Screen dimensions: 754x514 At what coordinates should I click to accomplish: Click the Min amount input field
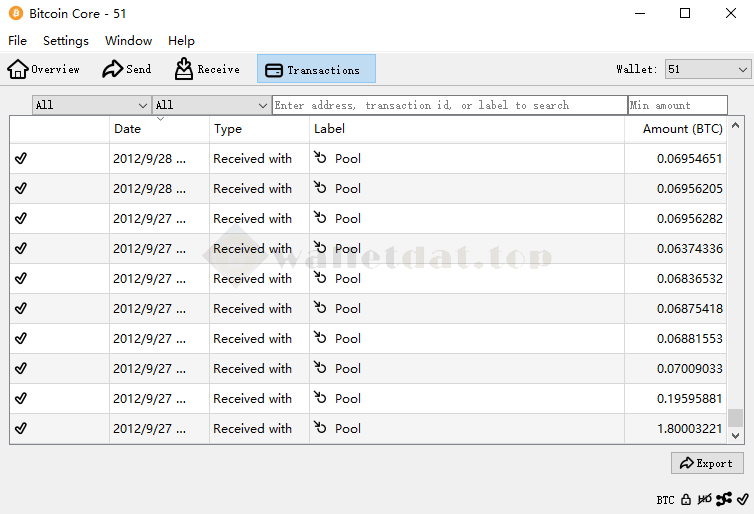point(677,105)
